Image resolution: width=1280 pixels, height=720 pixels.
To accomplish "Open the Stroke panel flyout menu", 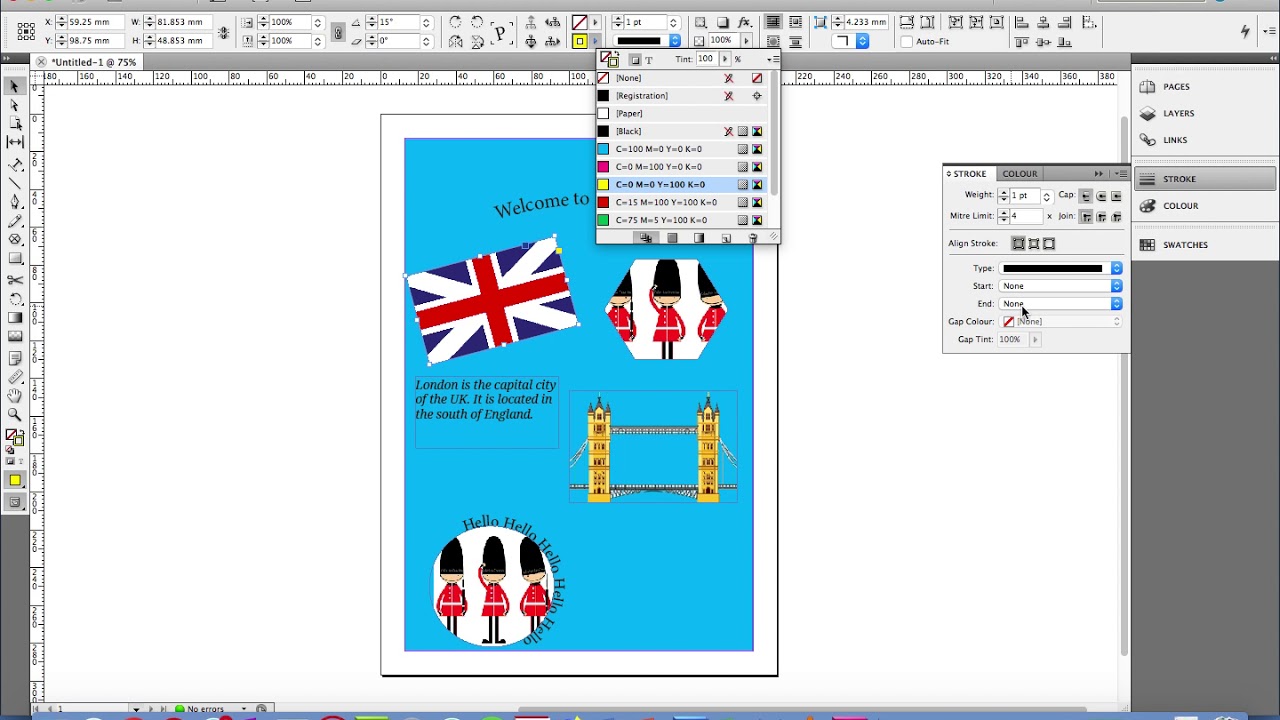I will coord(1122,174).
